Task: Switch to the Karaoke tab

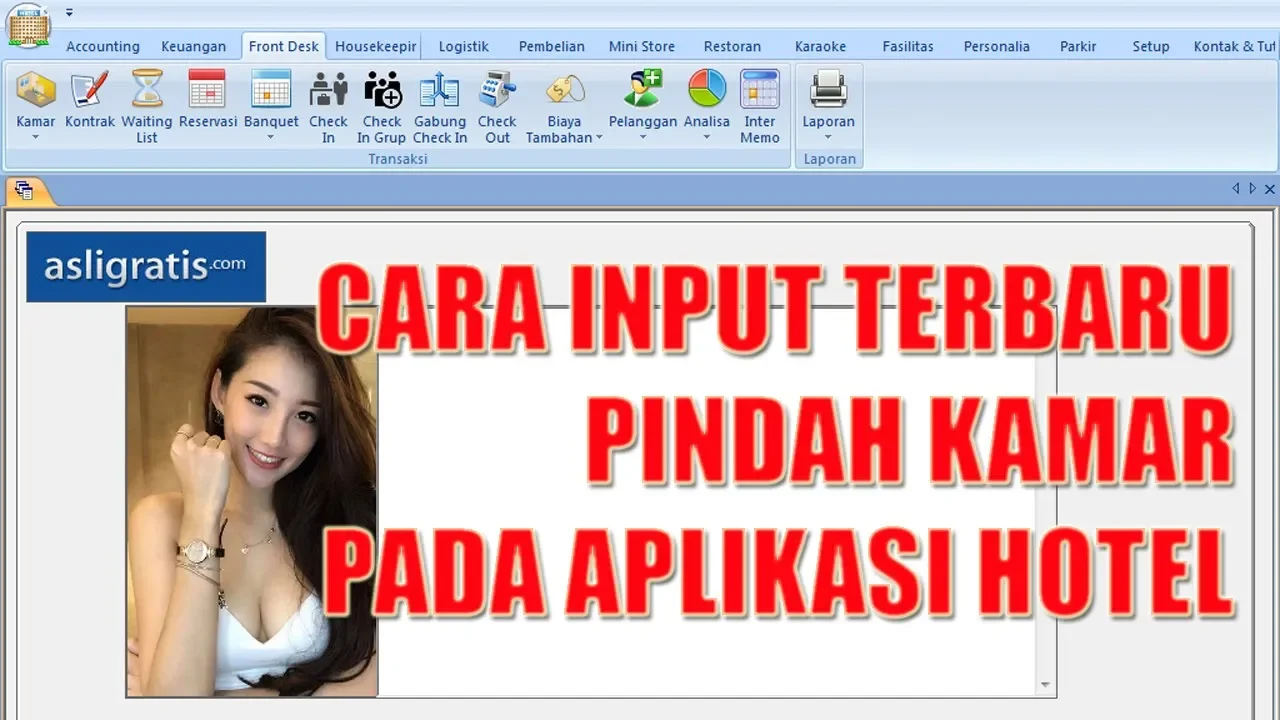Action: click(x=820, y=46)
